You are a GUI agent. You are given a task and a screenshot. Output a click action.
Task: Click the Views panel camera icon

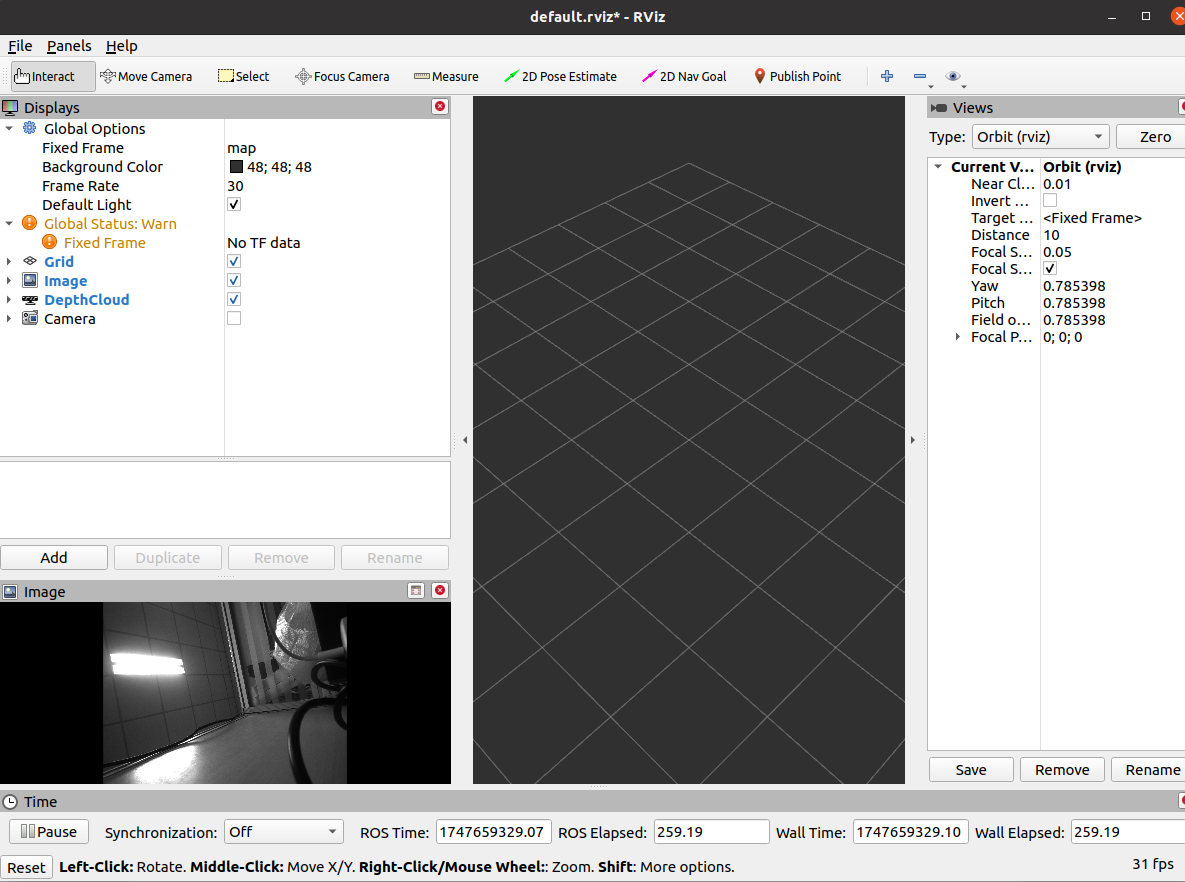click(x=939, y=108)
